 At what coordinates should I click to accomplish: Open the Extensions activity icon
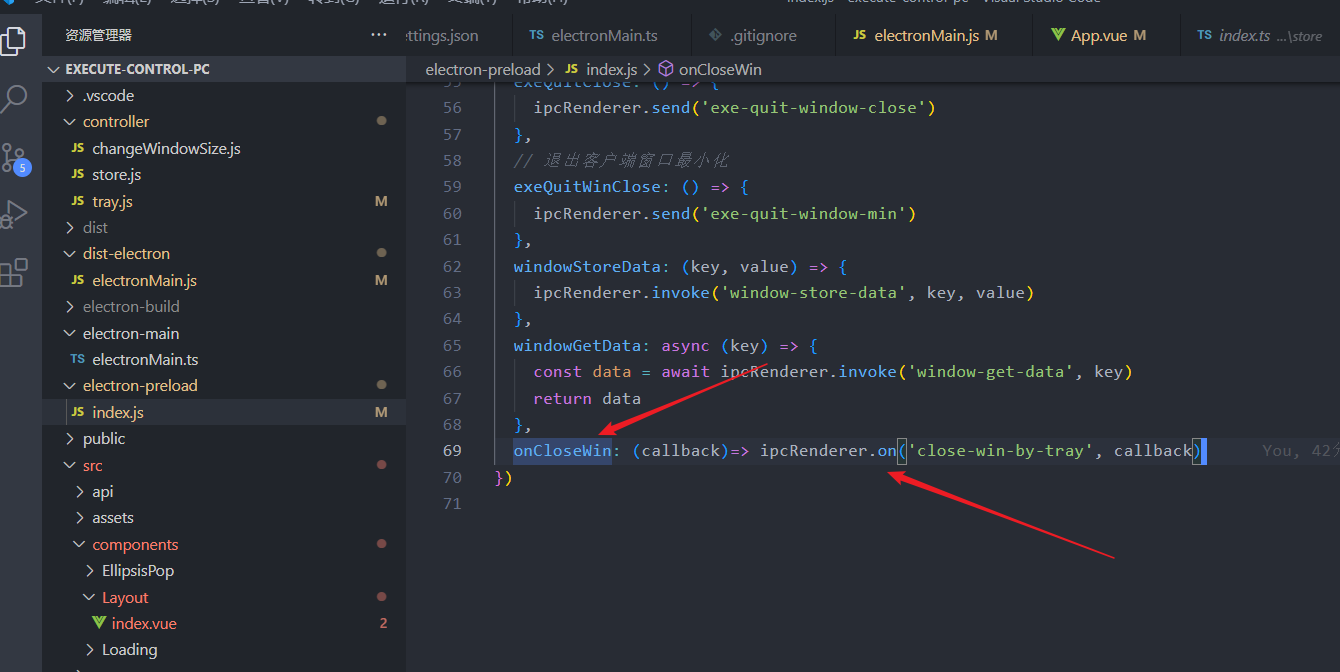click(x=14, y=272)
